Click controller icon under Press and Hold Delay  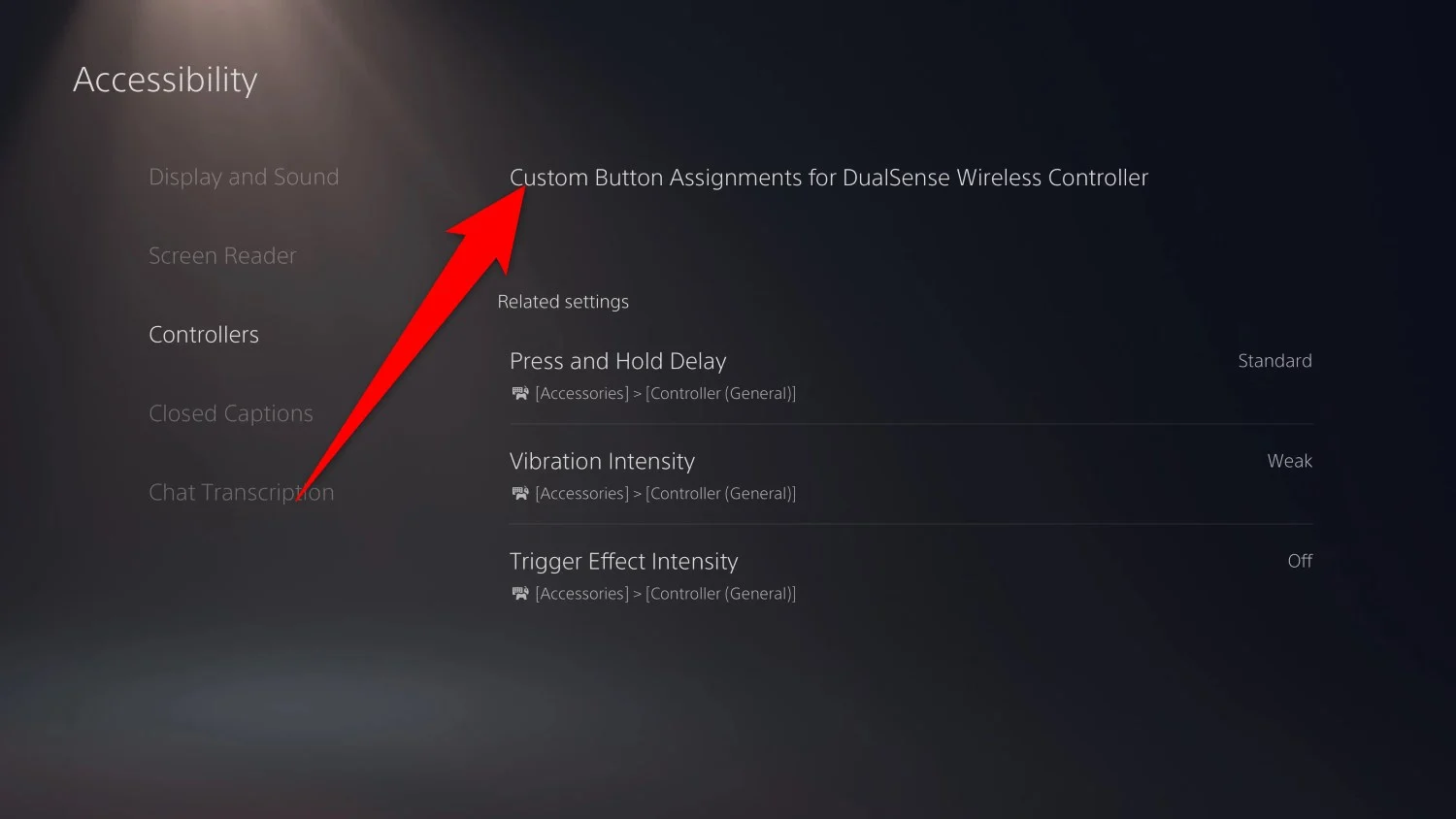(x=520, y=393)
